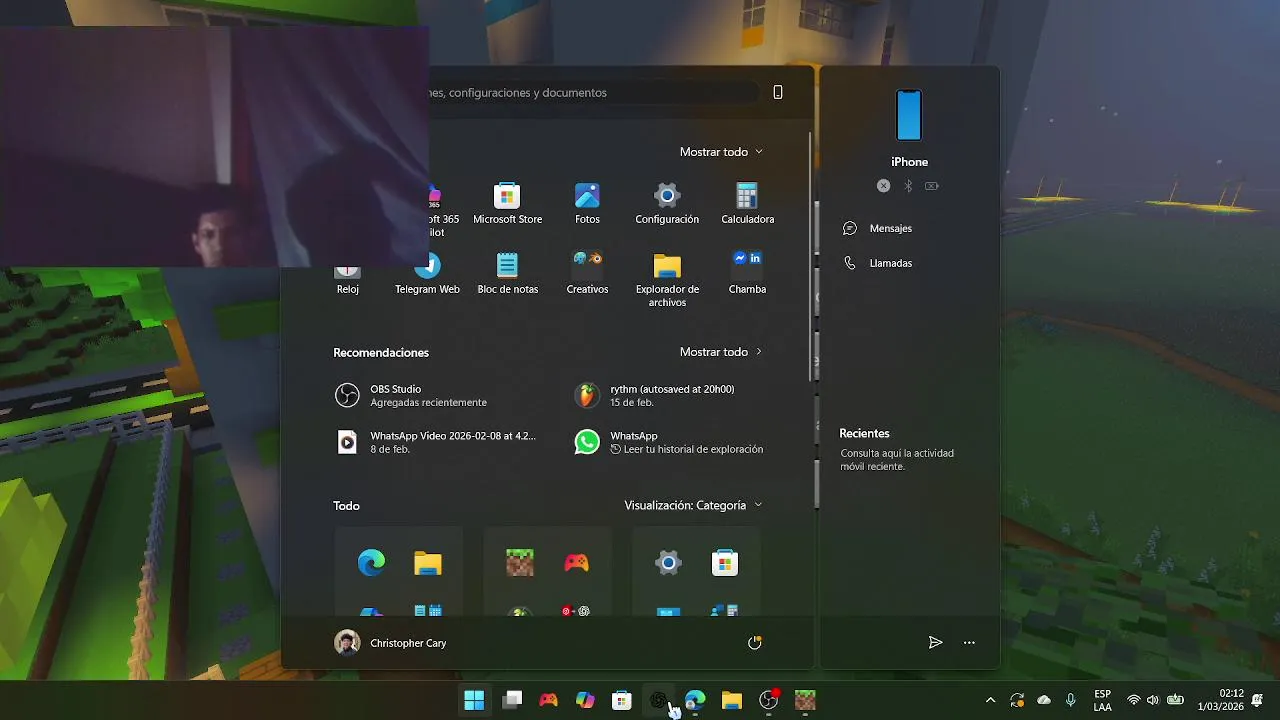Open the game controller app in Todo categories
This screenshot has width=1280, height=720.
pyautogui.click(x=576, y=563)
